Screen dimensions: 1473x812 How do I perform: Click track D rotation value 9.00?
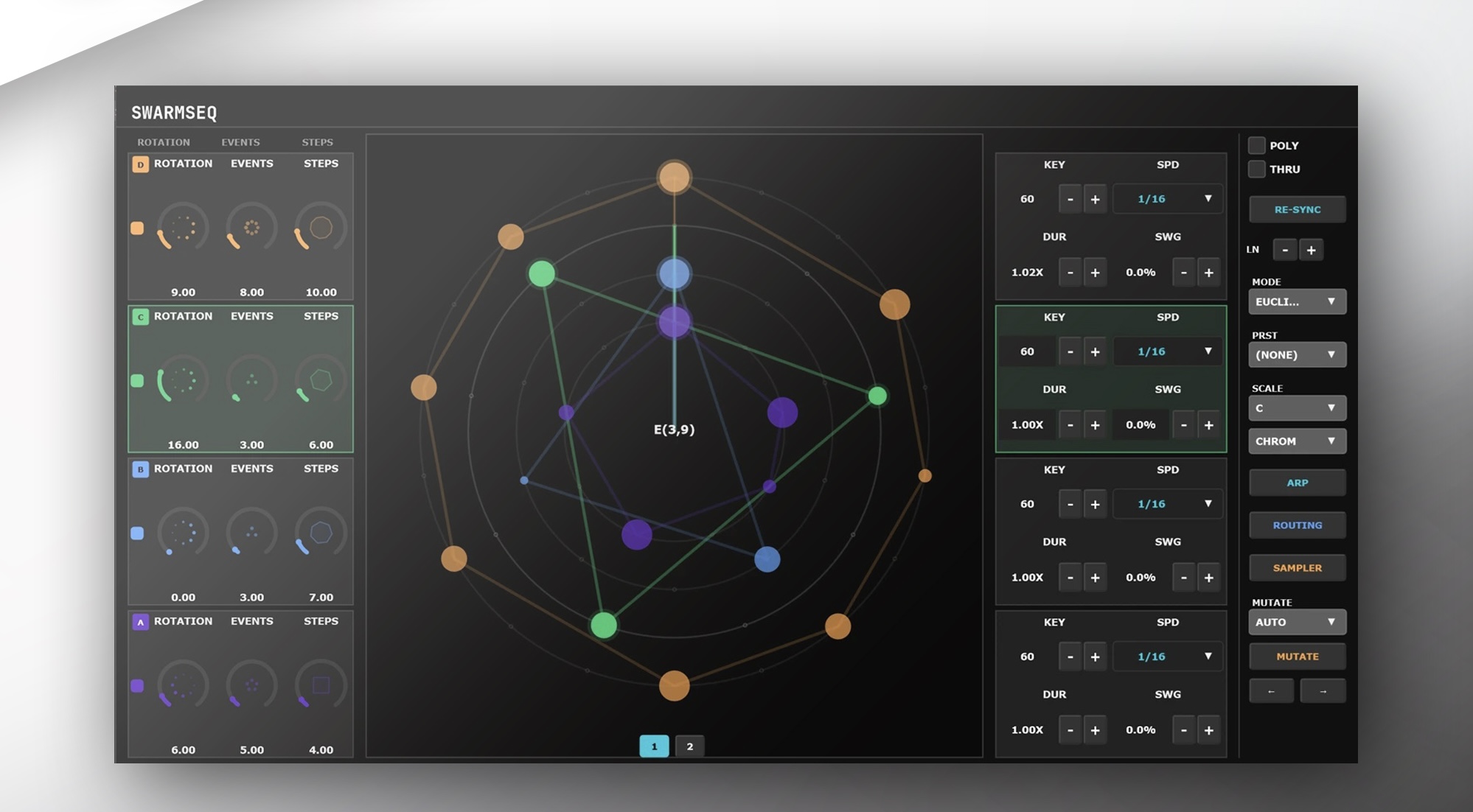tap(183, 293)
